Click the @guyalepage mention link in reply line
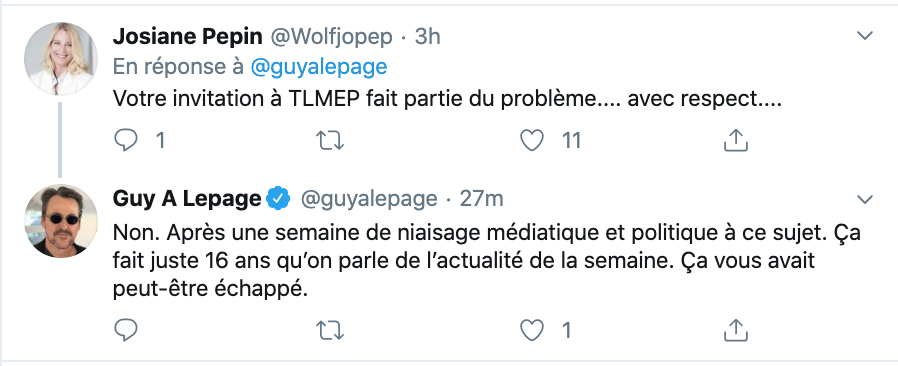 point(319,67)
